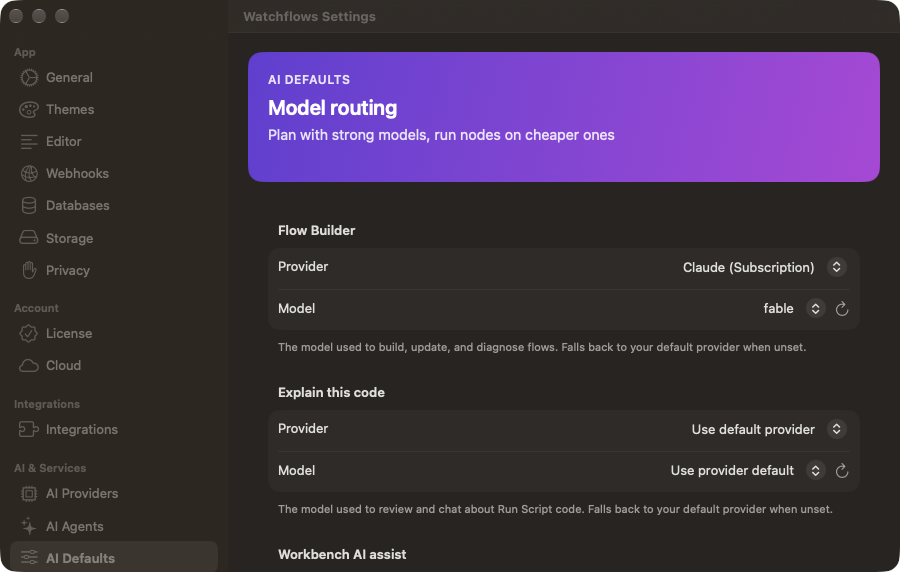Close the Watchflows Settings window
Viewport: 900px width, 572px height.
point(16,16)
